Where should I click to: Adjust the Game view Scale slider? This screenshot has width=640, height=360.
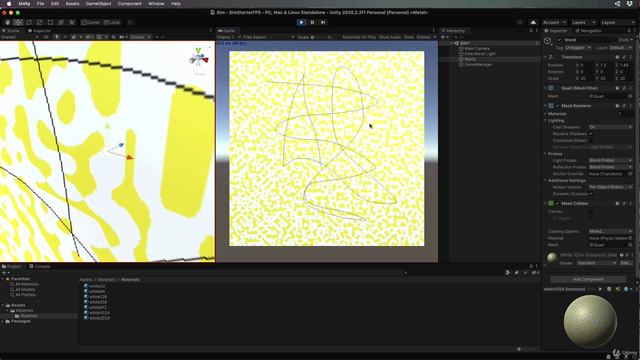point(318,37)
